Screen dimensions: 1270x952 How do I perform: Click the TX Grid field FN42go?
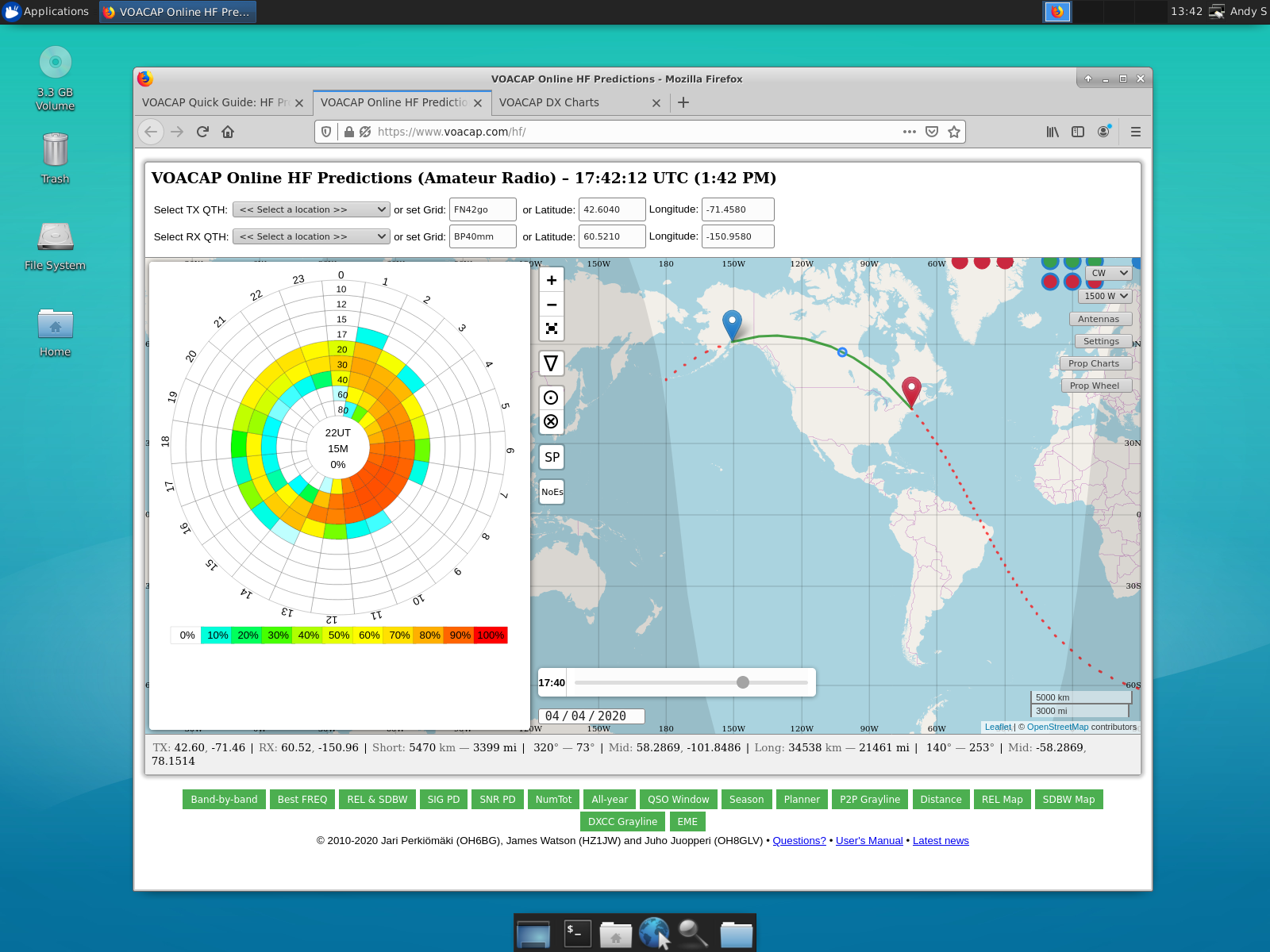(x=483, y=209)
